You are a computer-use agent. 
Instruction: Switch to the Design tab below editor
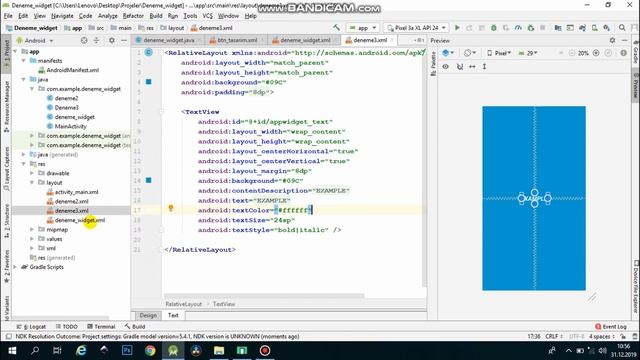(148, 315)
